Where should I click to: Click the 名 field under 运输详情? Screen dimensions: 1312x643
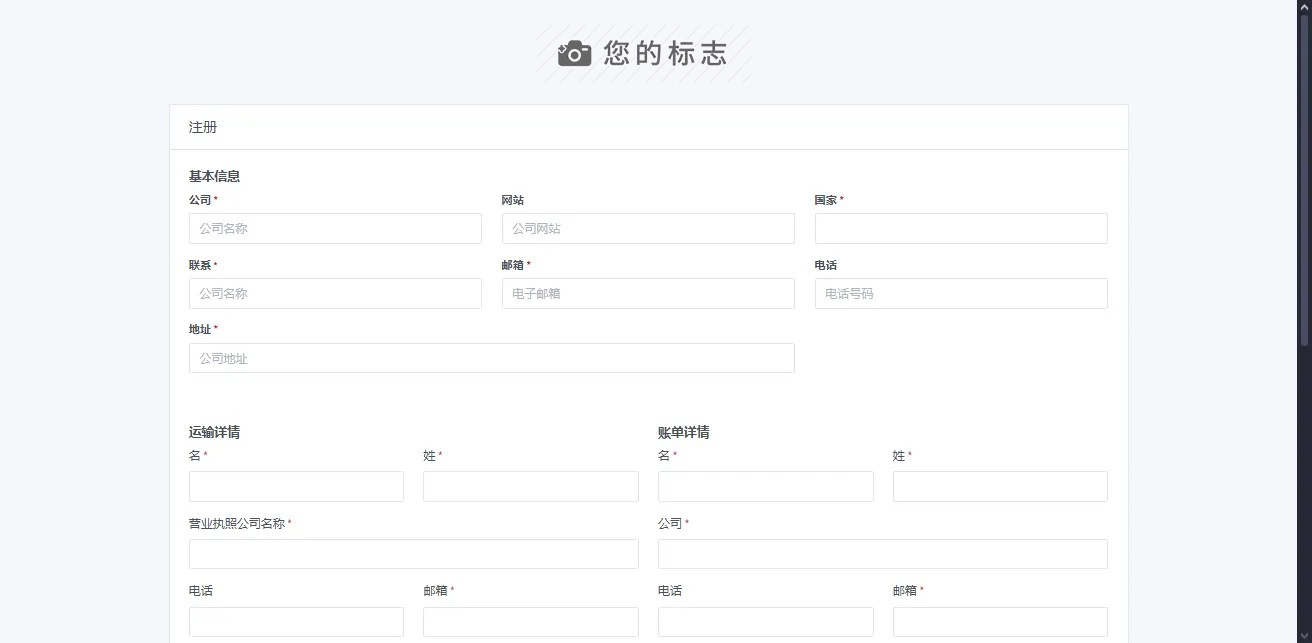coord(296,486)
